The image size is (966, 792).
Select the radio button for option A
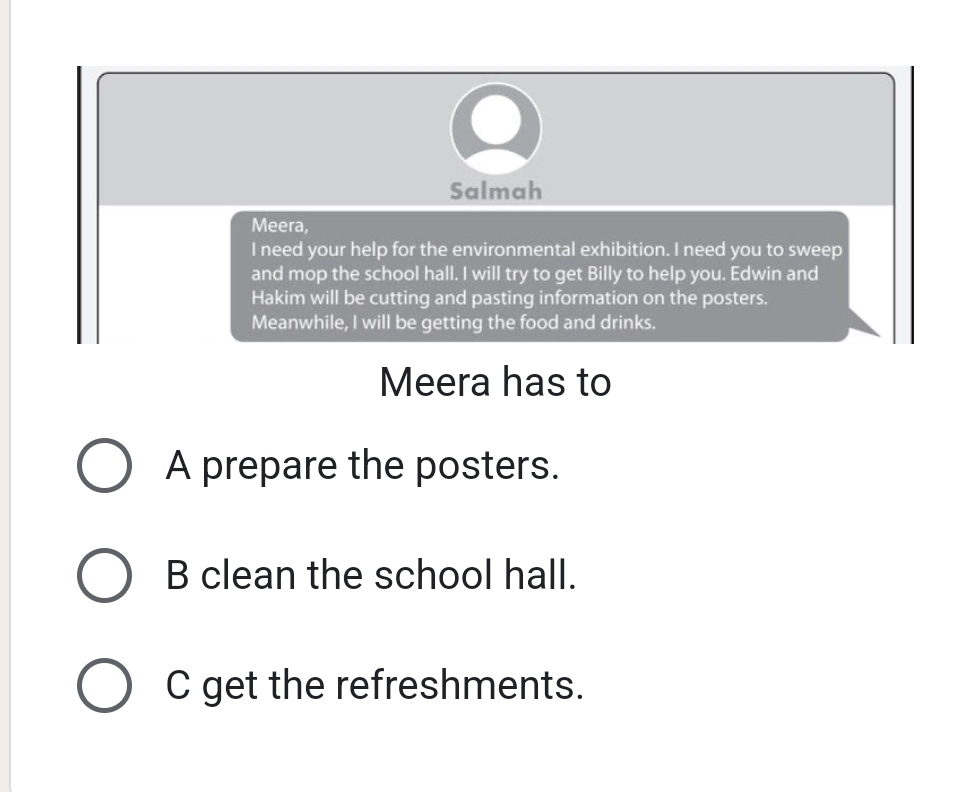104,468
